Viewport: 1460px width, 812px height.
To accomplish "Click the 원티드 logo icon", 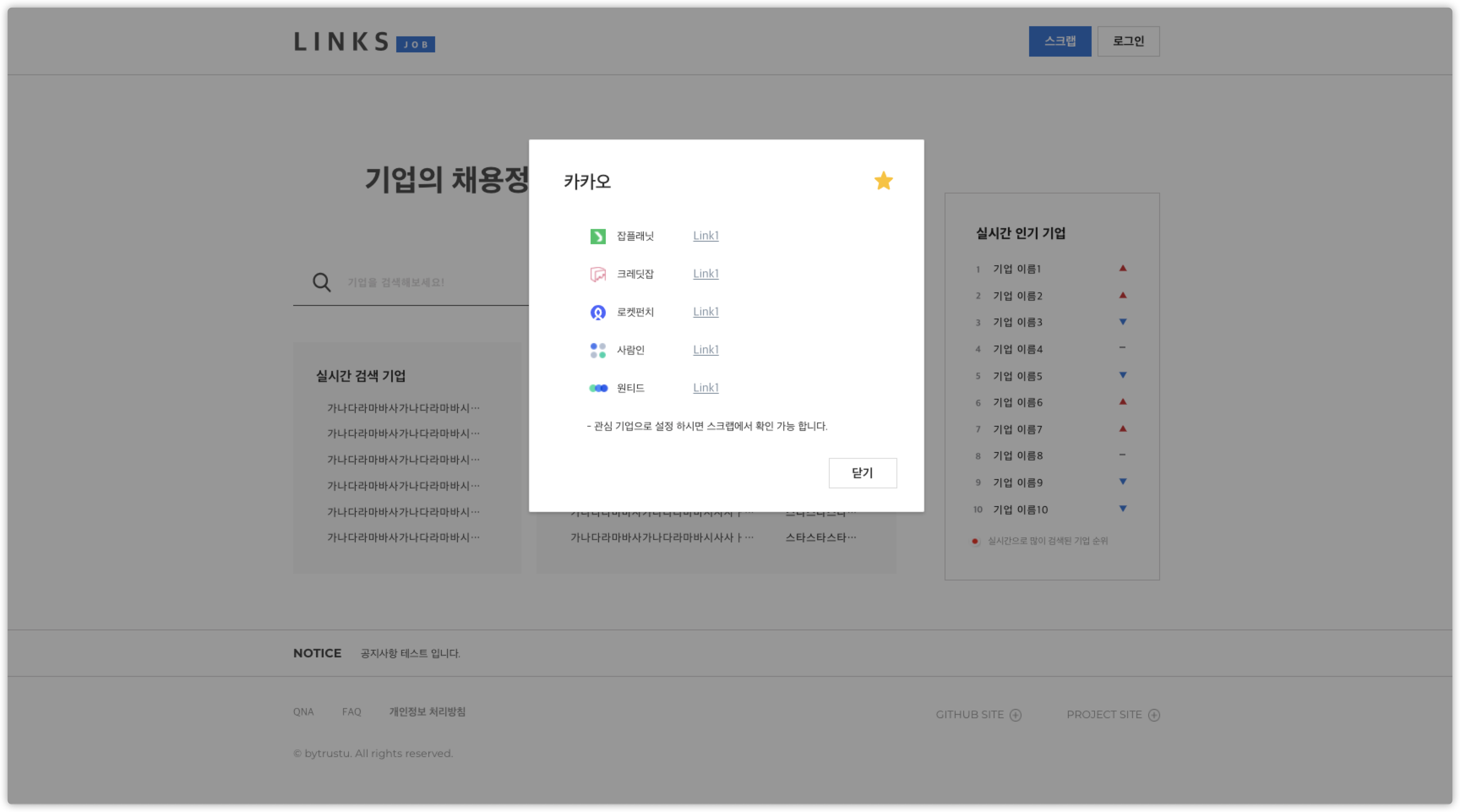I will point(598,388).
